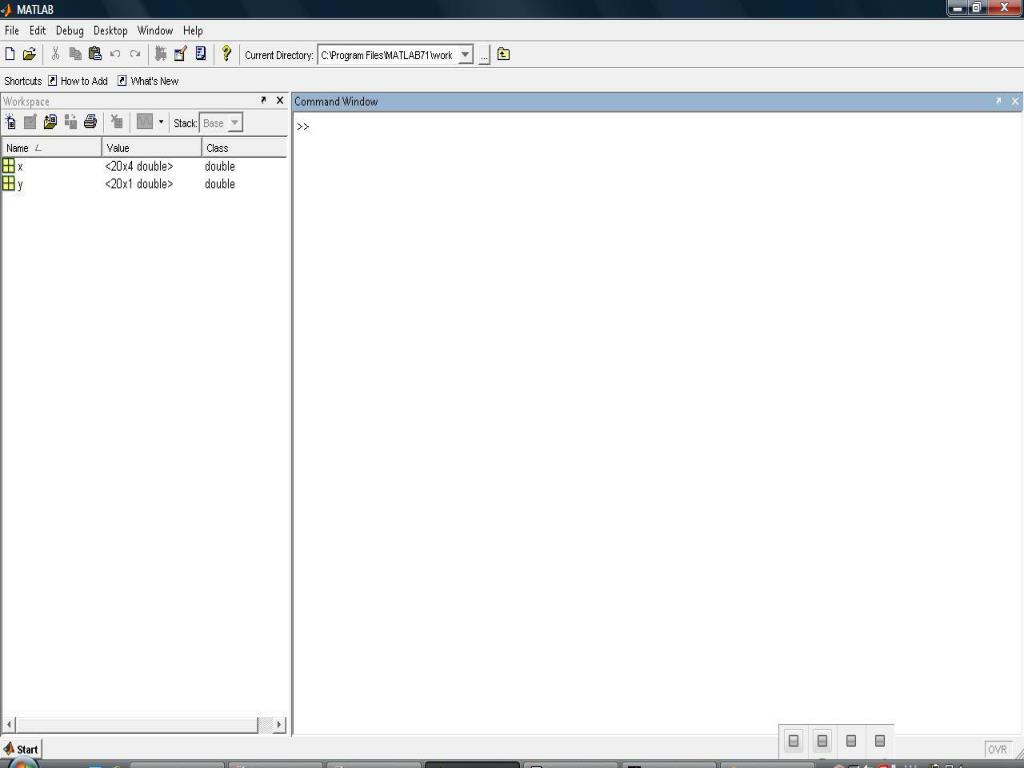Import data into the Workspace
The height and width of the screenshot is (768, 1024).
click(x=50, y=122)
